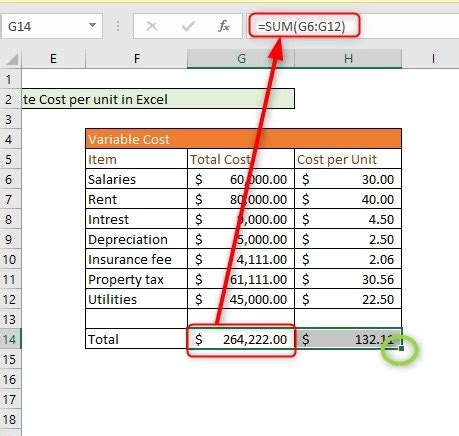Image resolution: width=459 pixels, height=436 pixels.
Task: Click the Salaries cost per unit 30.00 cell
Action: click(348, 179)
